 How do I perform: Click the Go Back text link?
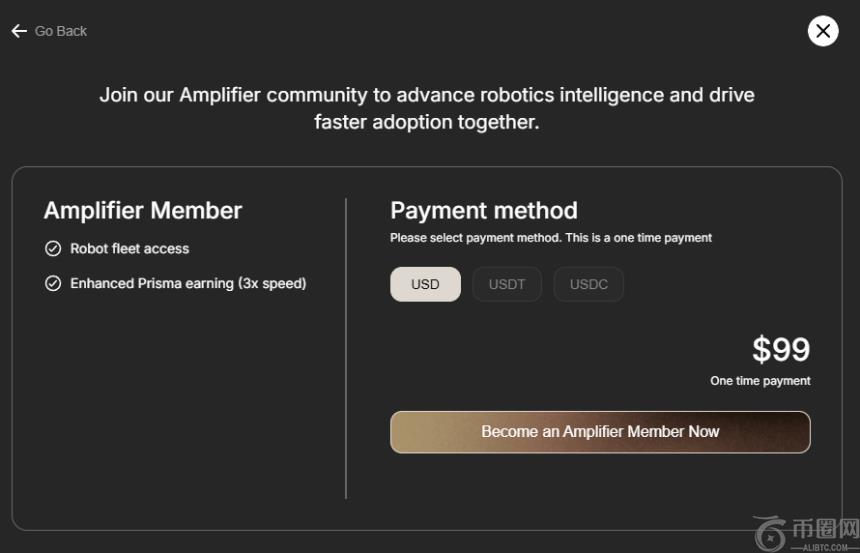click(61, 31)
